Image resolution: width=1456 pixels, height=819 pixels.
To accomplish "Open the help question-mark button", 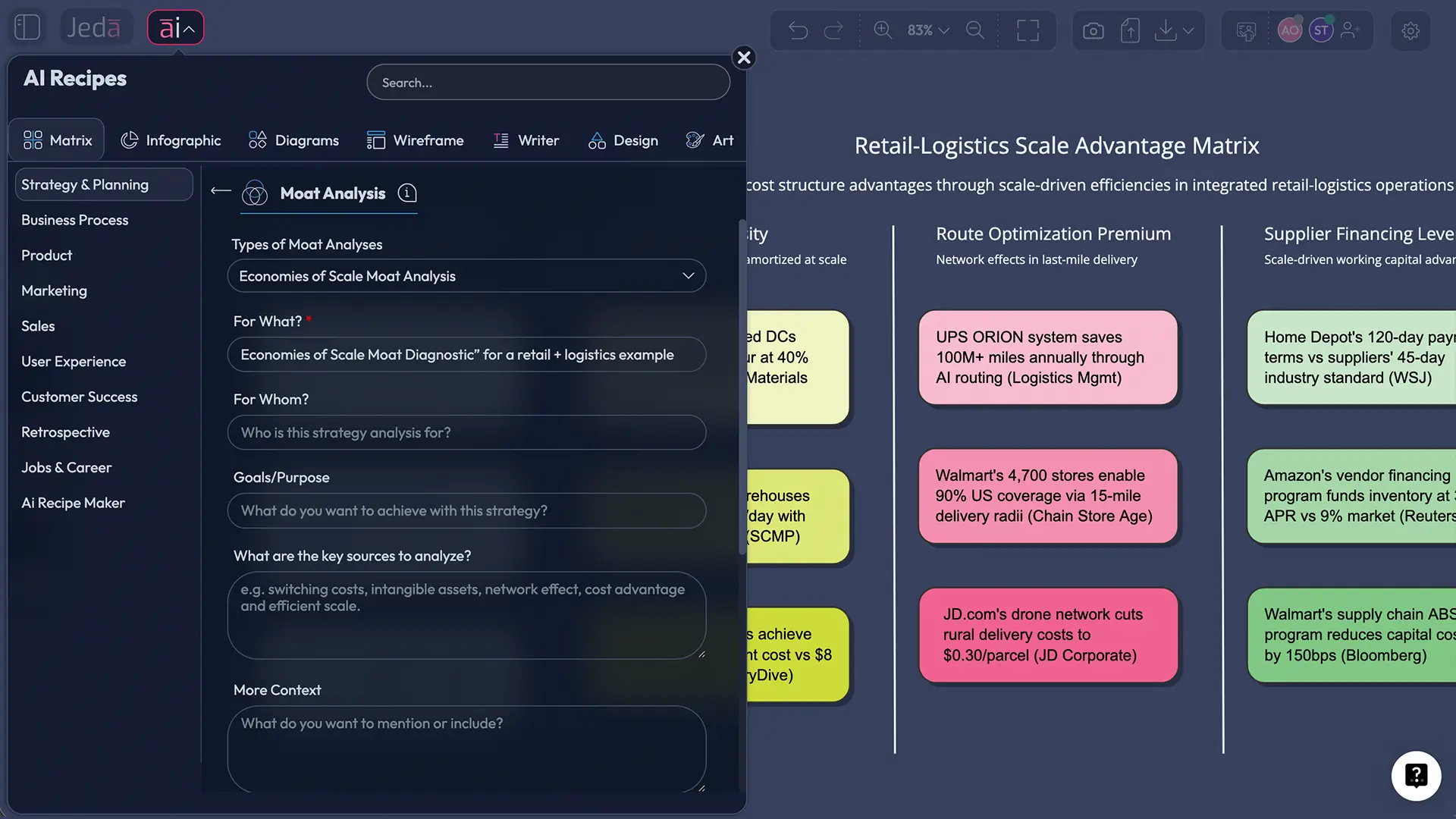I will click(1416, 776).
